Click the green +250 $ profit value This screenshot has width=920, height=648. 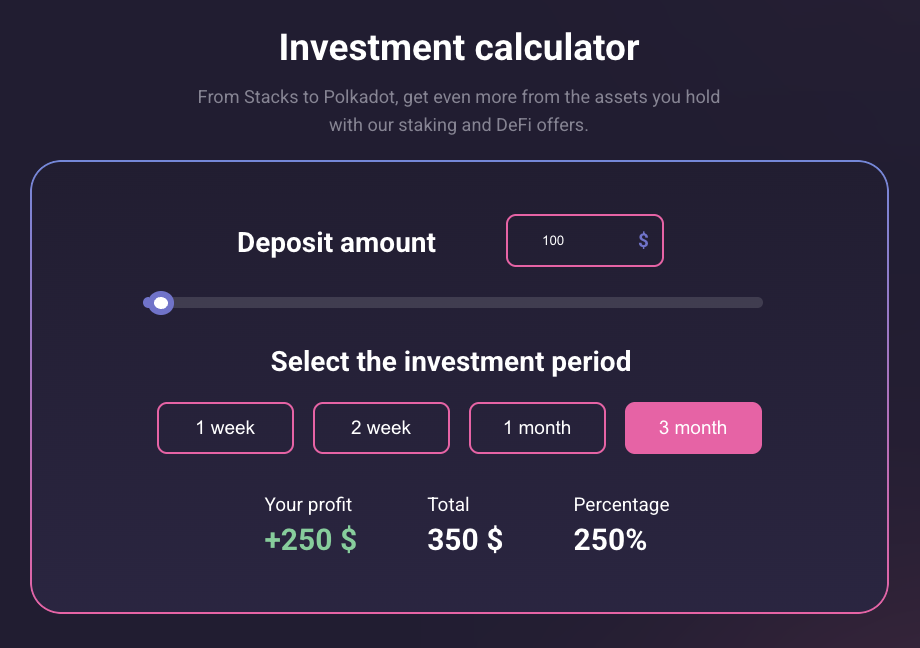click(x=310, y=540)
